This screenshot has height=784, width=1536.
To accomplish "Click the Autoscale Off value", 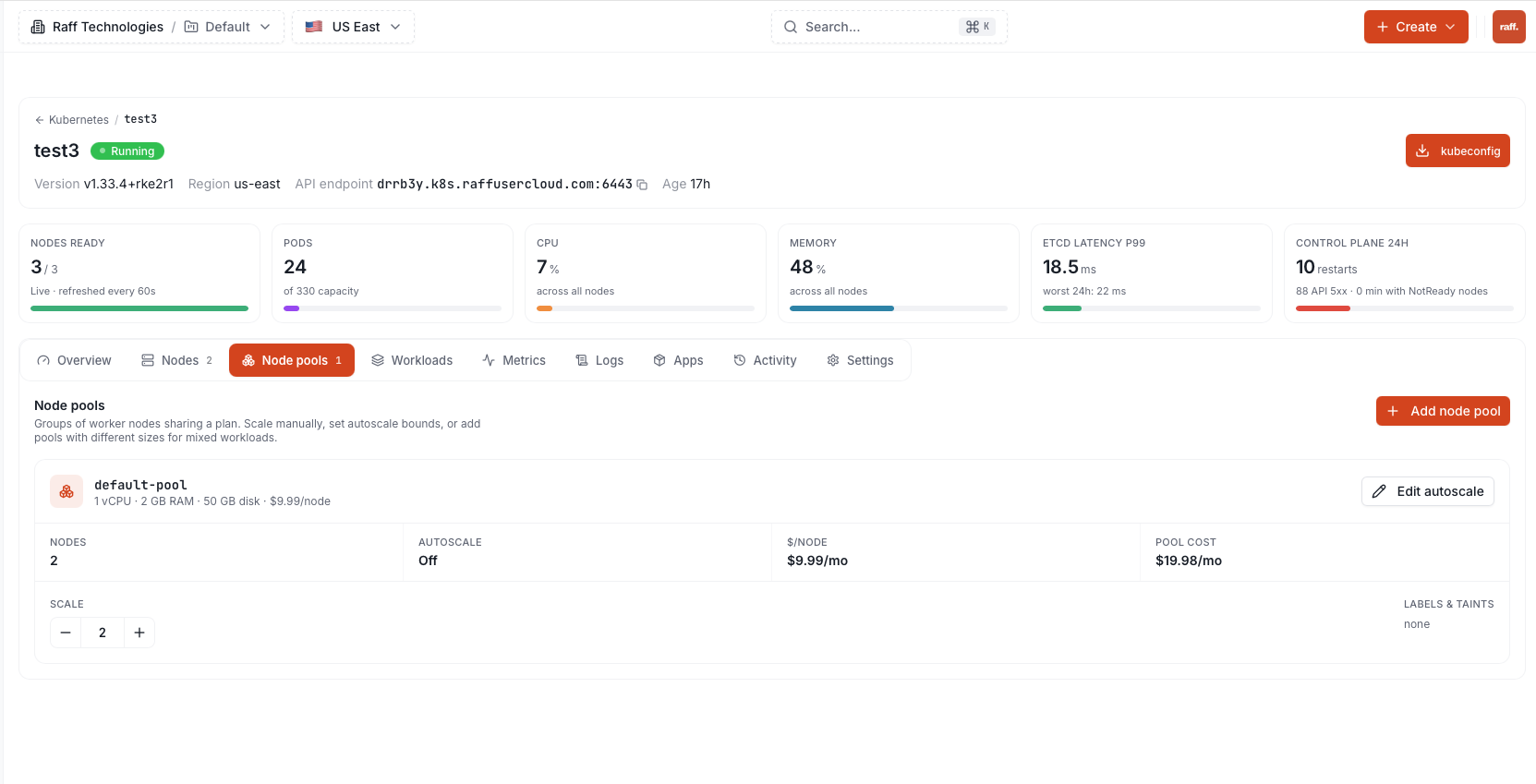I will tap(428, 561).
